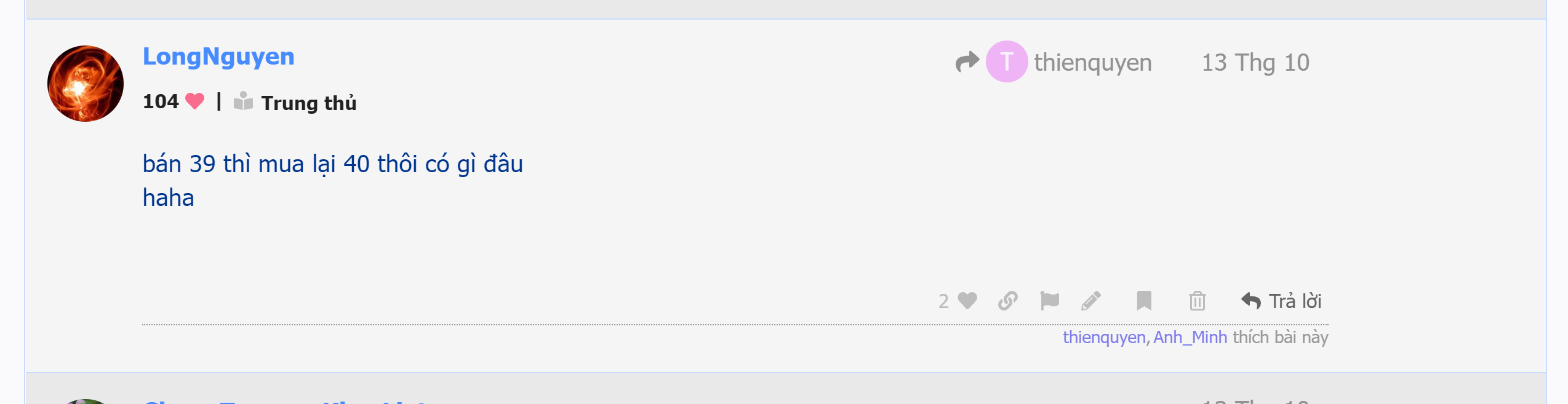Copy the post link via chain icon
This screenshot has width=1568, height=404.
[1007, 301]
